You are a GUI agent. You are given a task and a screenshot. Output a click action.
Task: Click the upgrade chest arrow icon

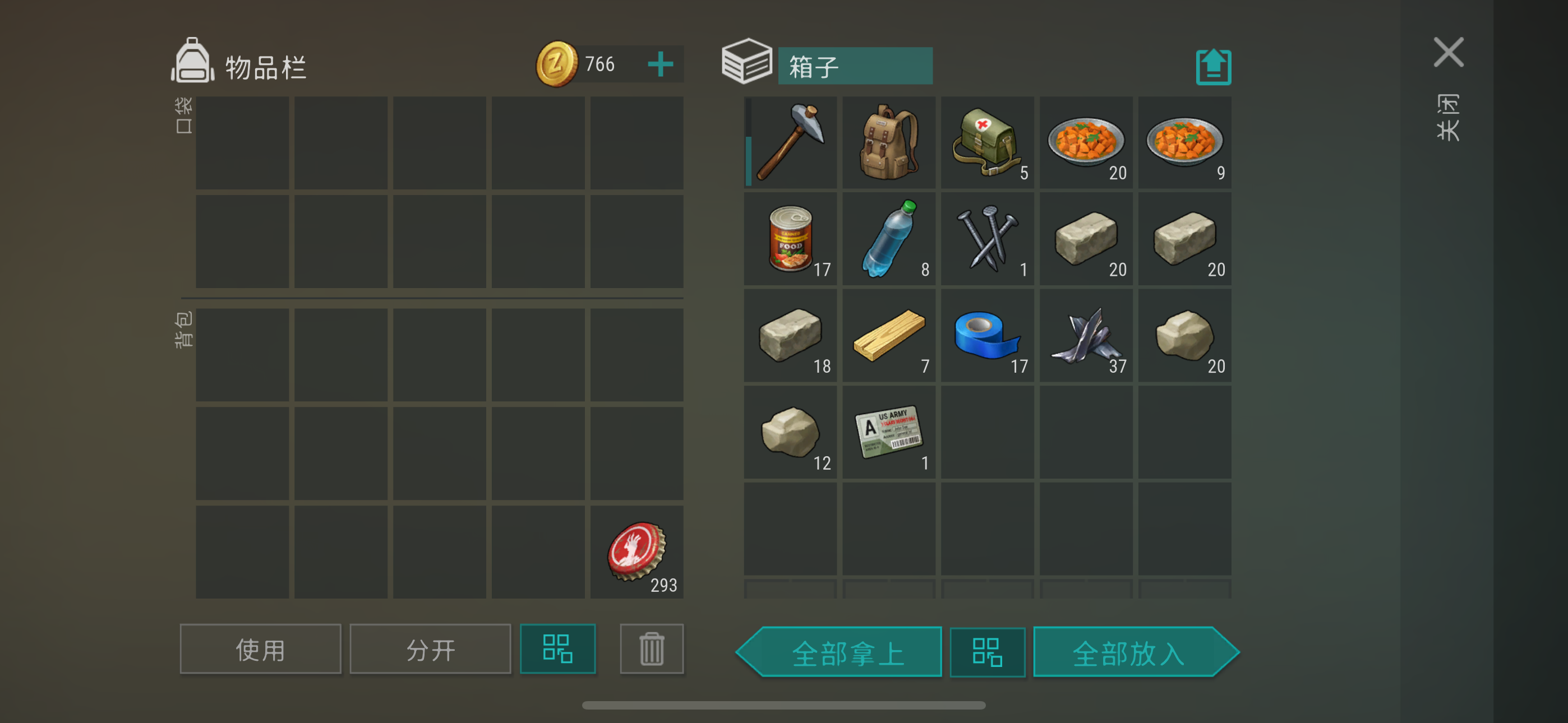[x=1213, y=66]
